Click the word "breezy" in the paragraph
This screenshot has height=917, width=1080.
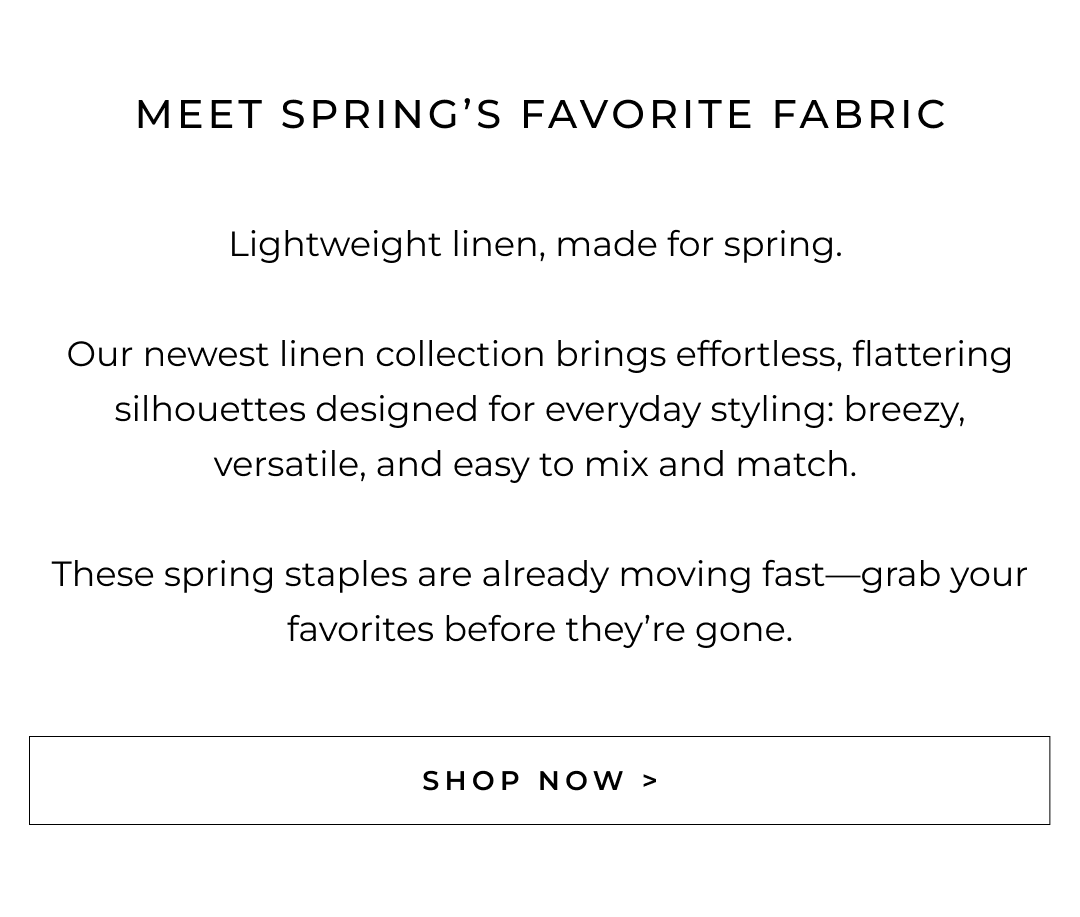pos(903,409)
